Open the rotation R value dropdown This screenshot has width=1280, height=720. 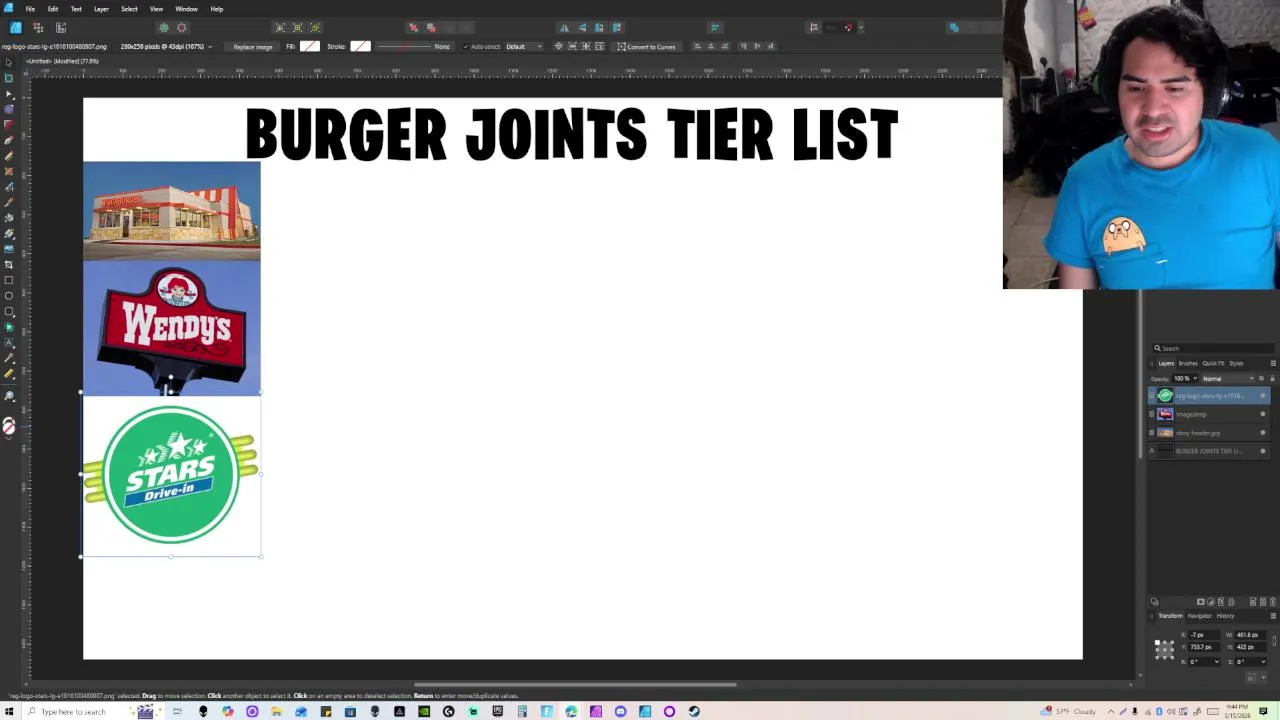click(x=1216, y=662)
